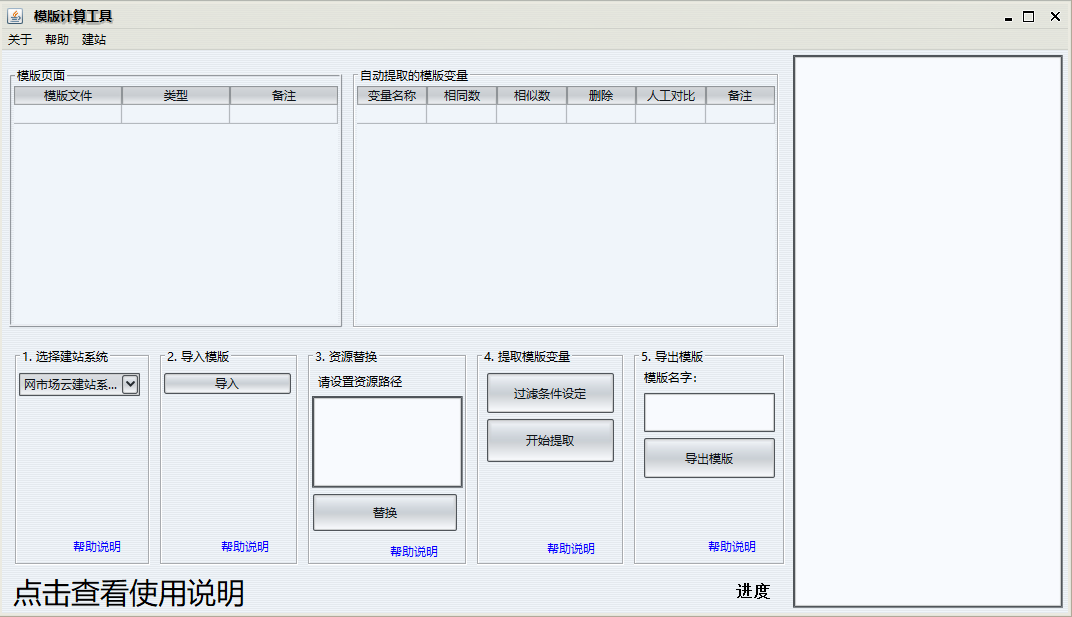Click the Java app icon in title bar
1072x617 pixels.
(15, 16)
